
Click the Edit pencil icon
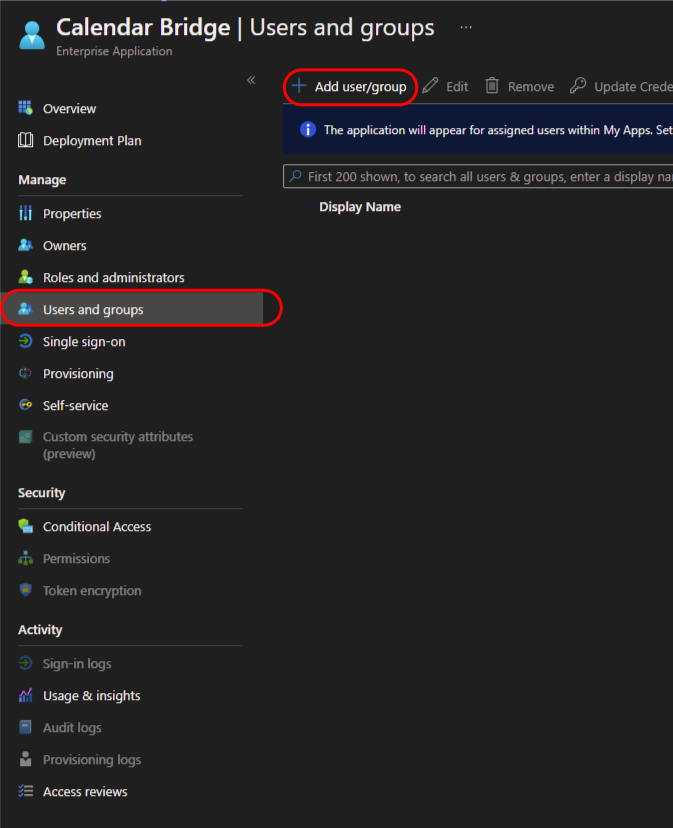pyautogui.click(x=430, y=86)
